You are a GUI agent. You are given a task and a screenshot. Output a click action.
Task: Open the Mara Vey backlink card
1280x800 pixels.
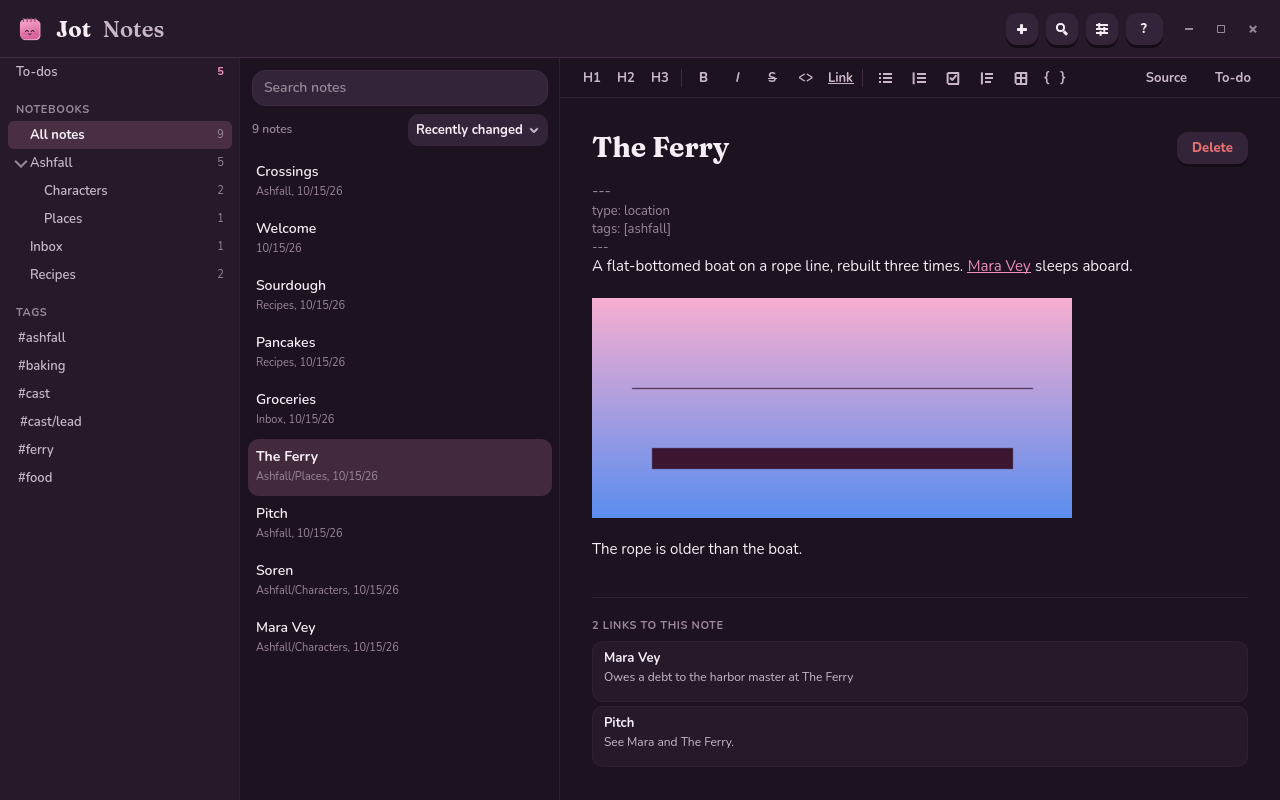(919, 670)
